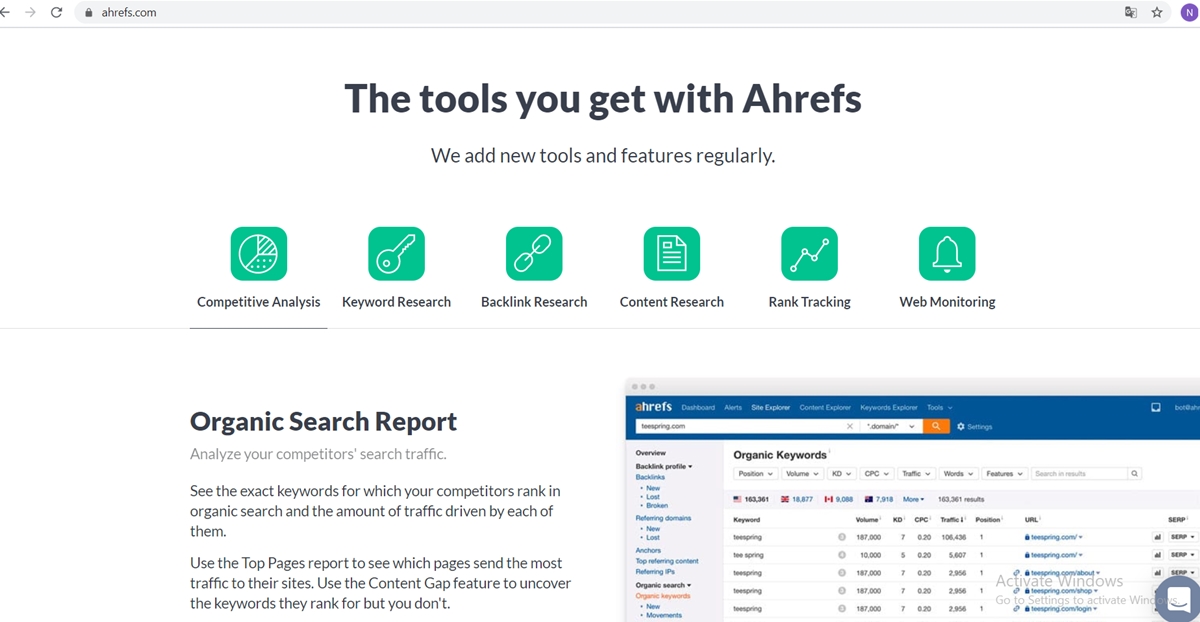This screenshot has height=622, width=1200.
Task: Open the chat support widget
Action: pos(1179,598)
